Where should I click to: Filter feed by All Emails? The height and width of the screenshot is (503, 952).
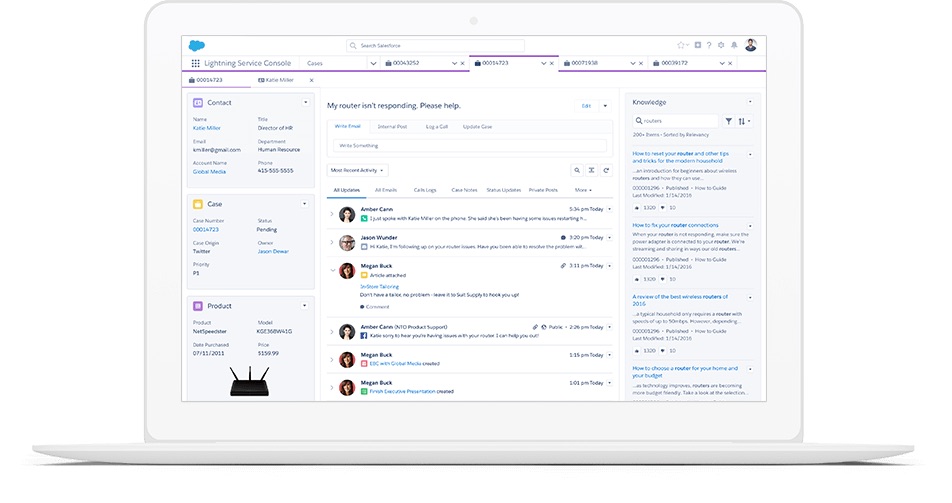point(386,190)
